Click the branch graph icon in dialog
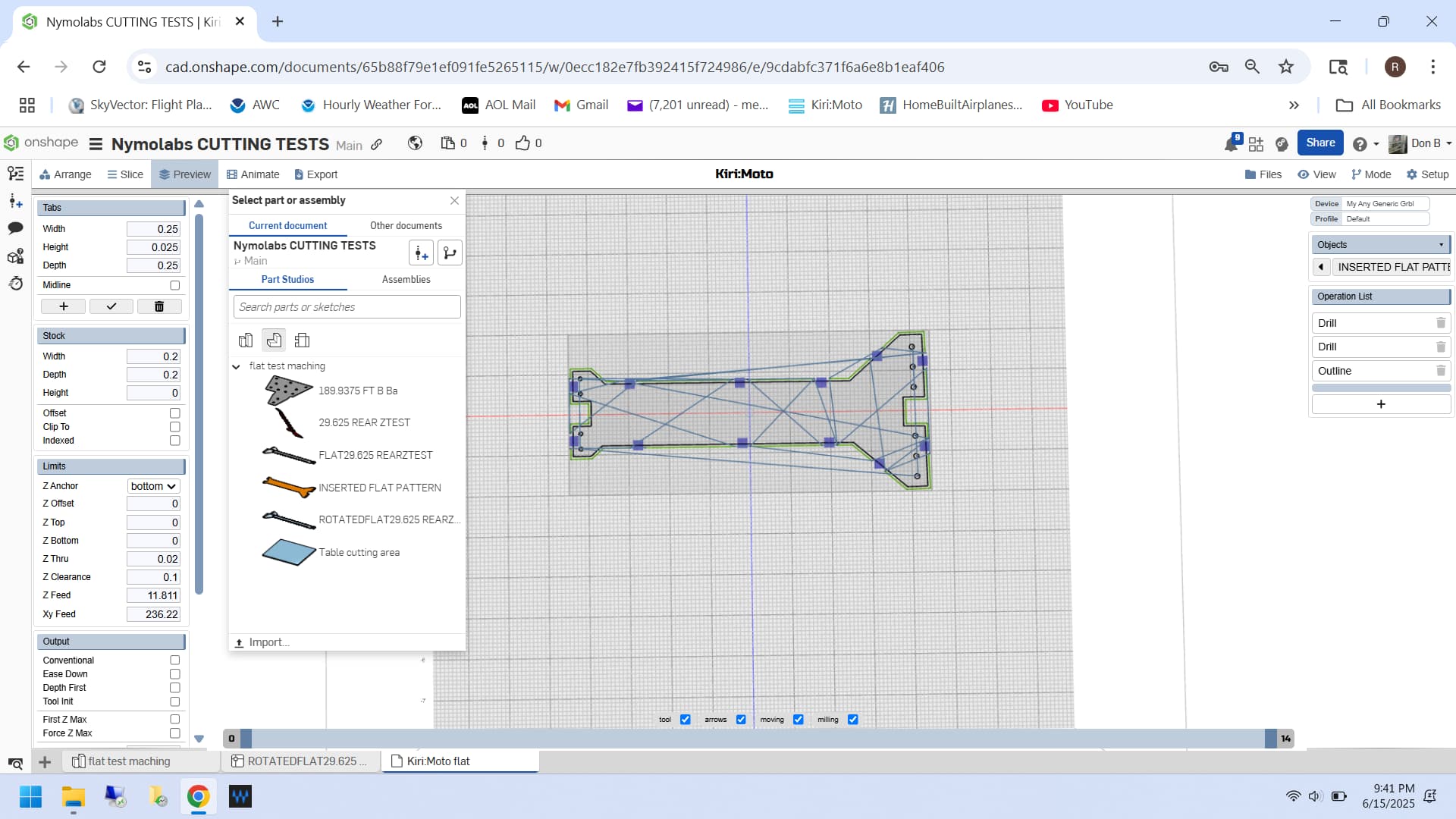The width and height of the screenshot is (1456, 819). pos(450,253)
